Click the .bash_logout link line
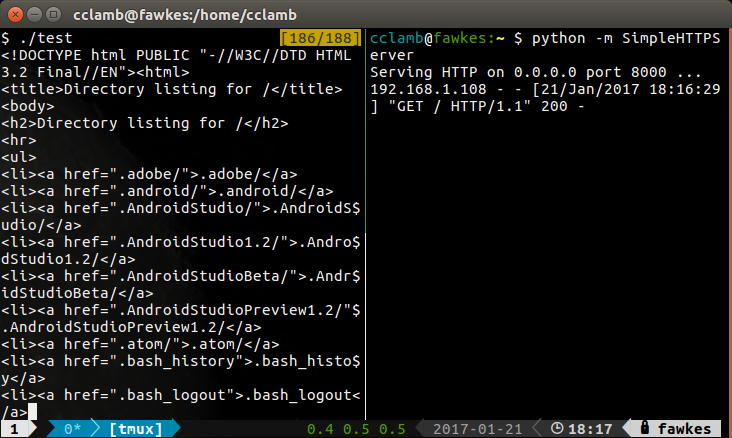Image resolution: width=732 pixels, height=438 pixels. tap(180, 394)
